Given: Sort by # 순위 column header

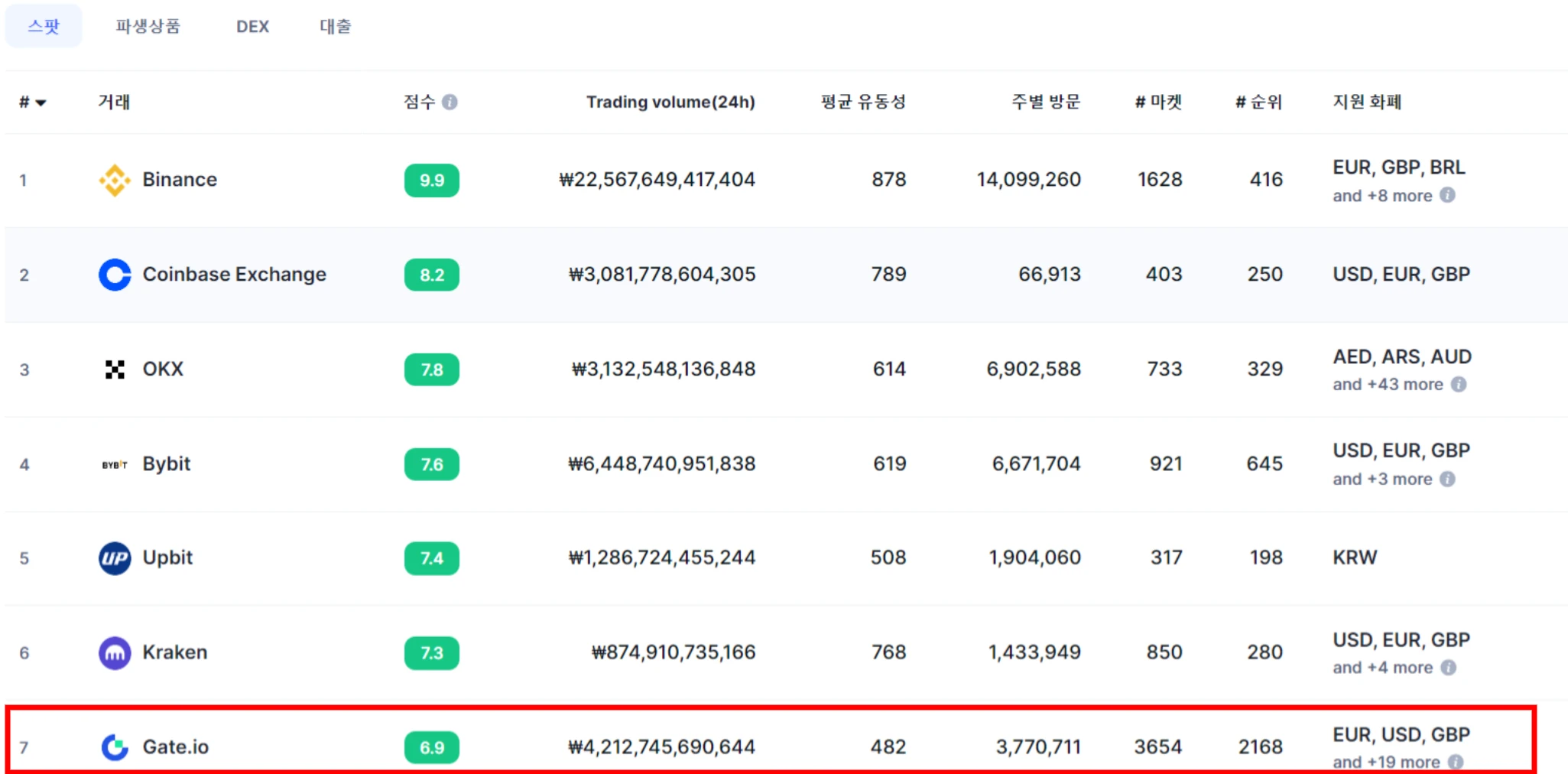Looking at the screenshot, I should point(1258,102).
